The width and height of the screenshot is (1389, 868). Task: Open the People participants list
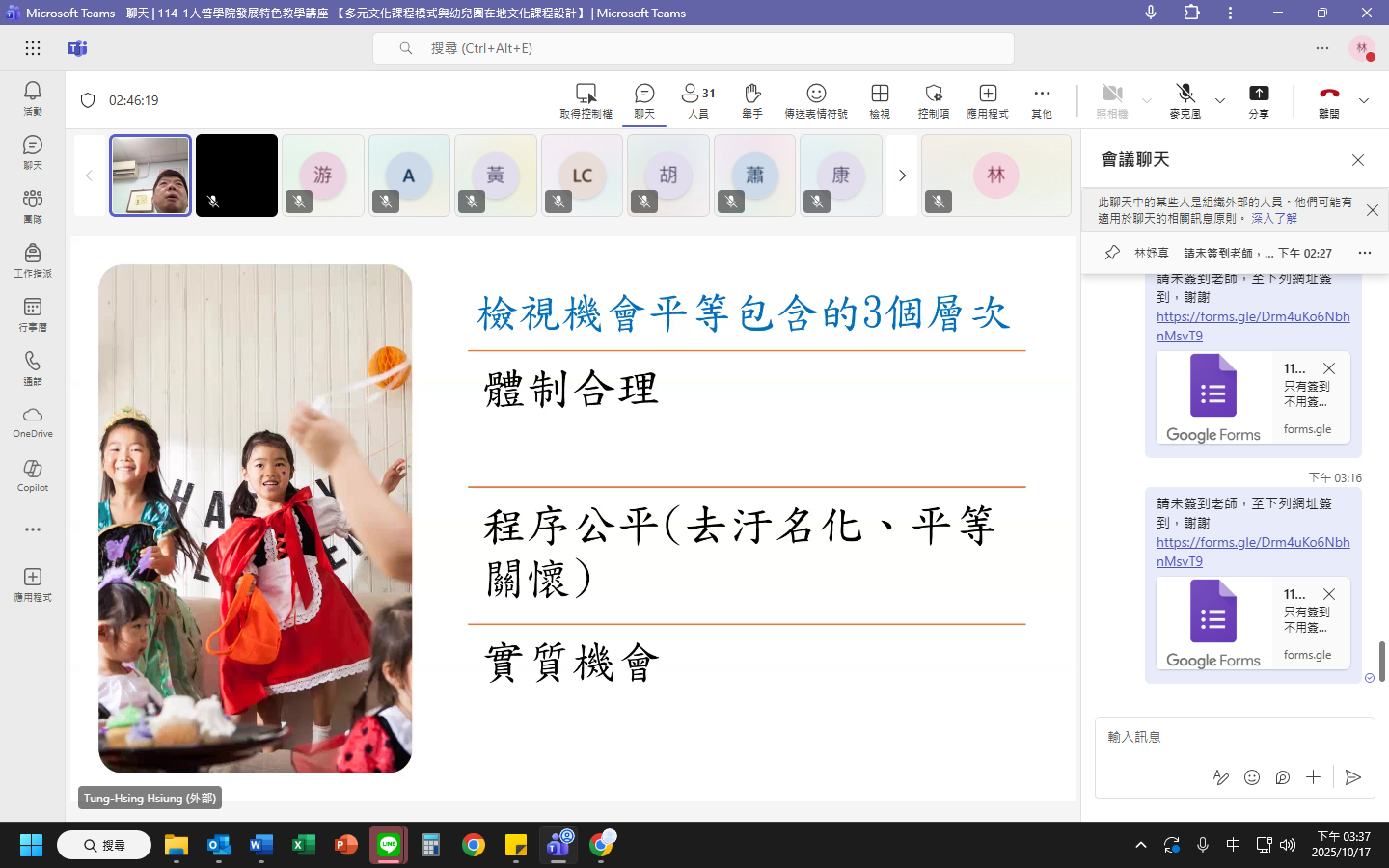click(x=698, y=99)
